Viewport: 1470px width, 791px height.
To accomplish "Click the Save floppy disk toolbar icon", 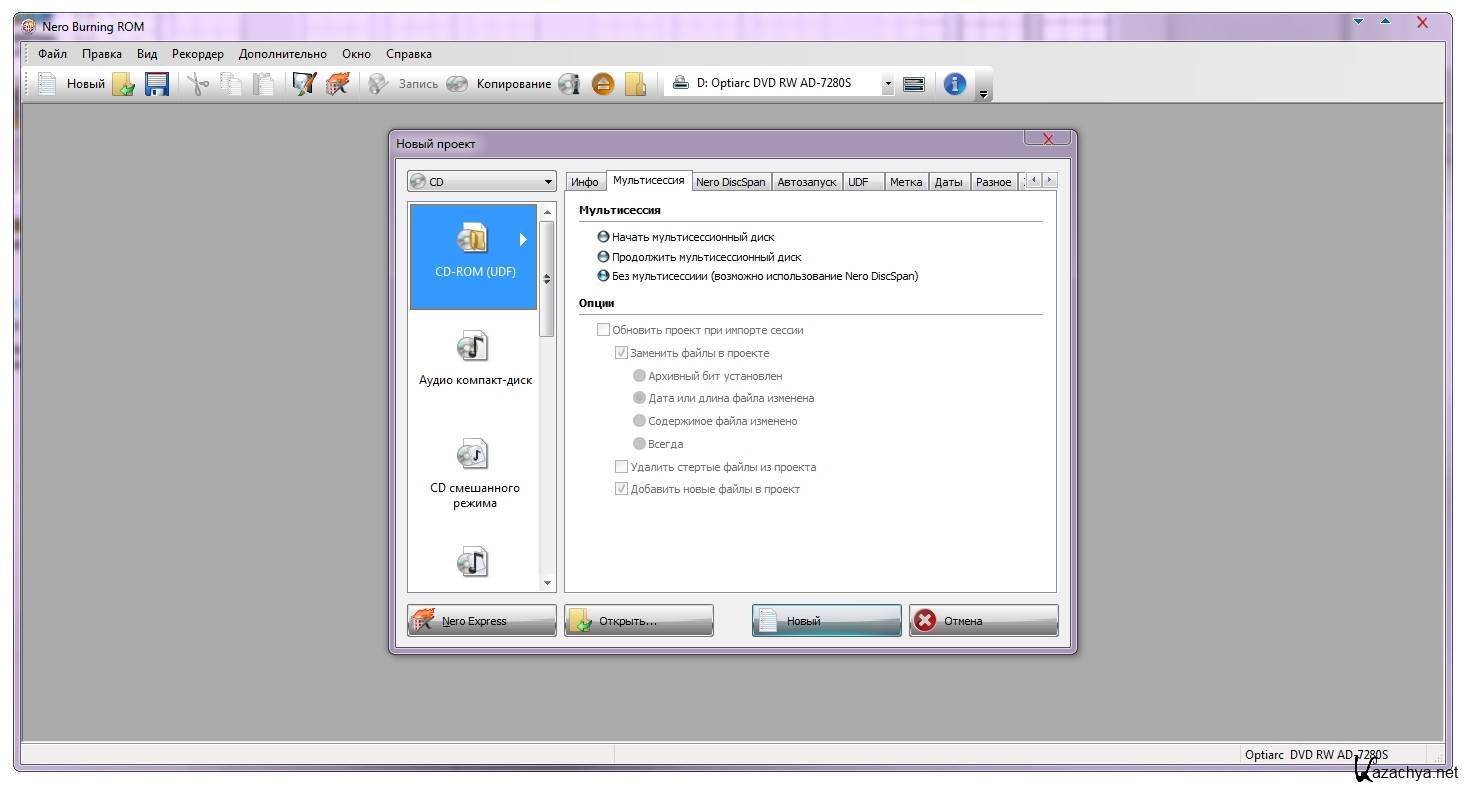I will point(156,84).
